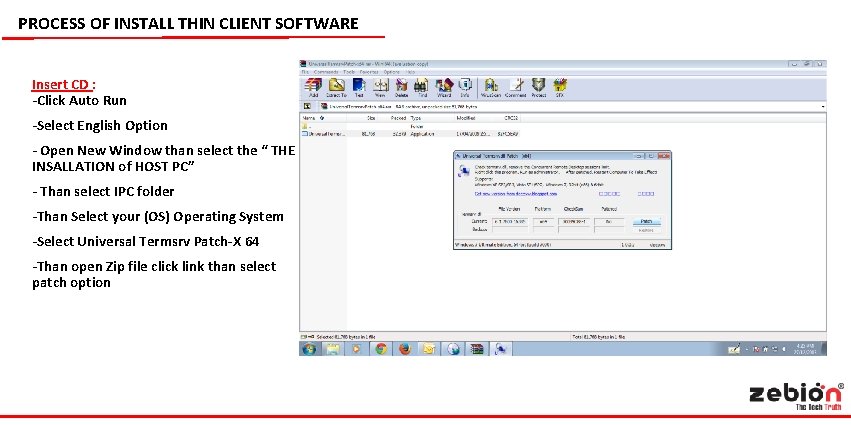Click the View toolbar icon
The image size is (851, 425).
(380, 87)
